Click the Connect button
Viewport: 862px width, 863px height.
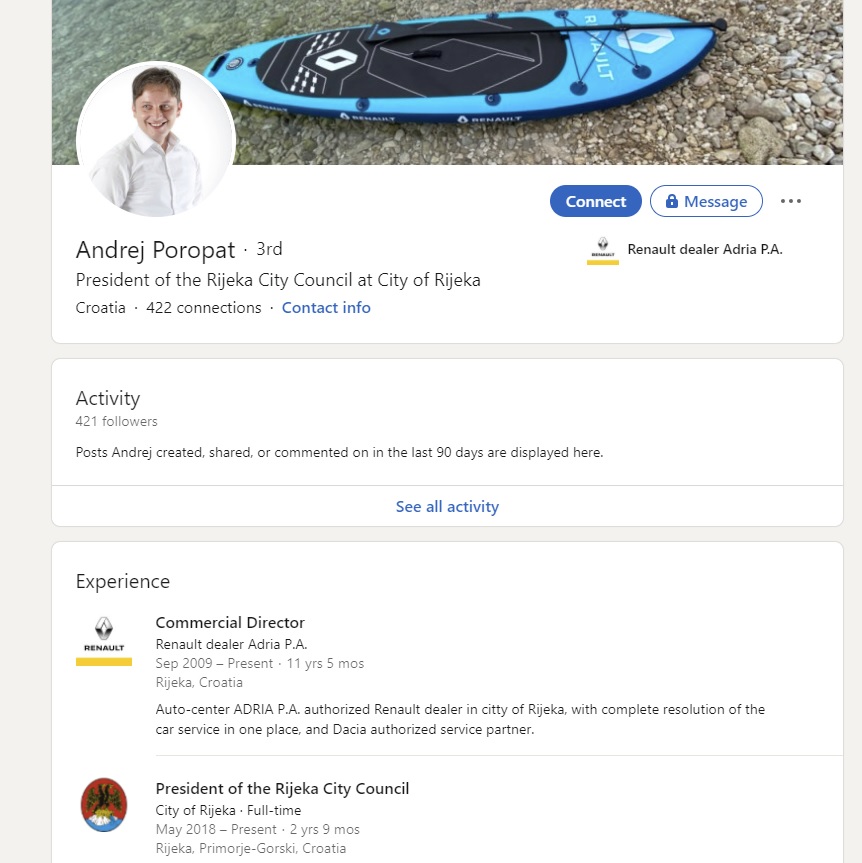(x=595, y=201)
